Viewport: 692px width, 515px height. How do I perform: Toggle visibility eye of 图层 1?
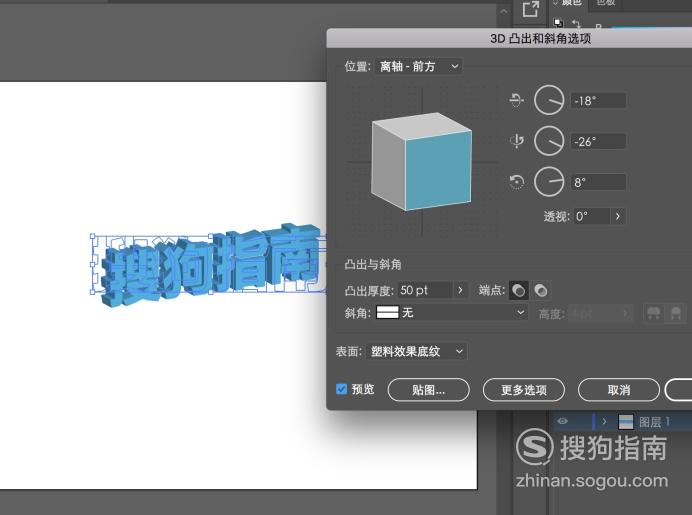tap(562, 421)
